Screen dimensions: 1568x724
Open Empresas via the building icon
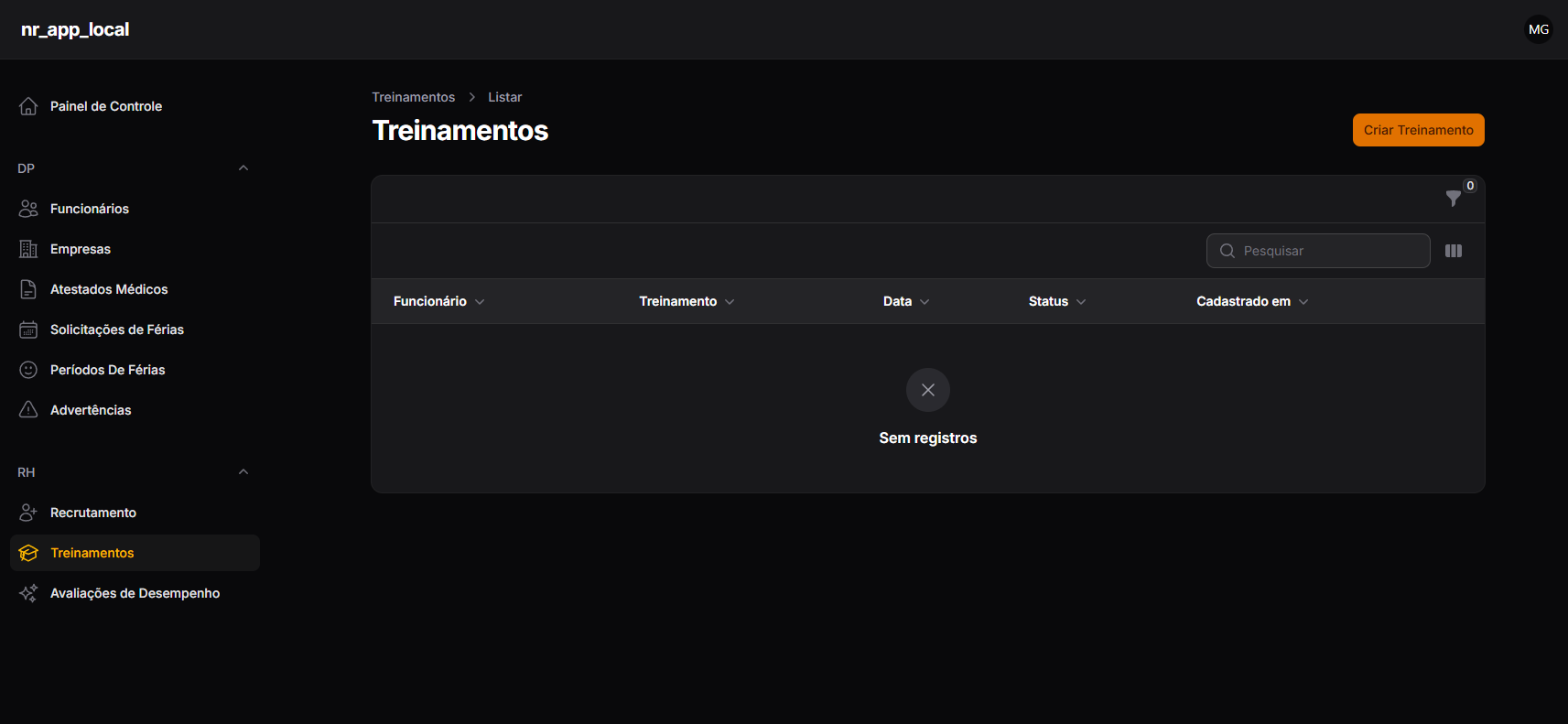(28, 249)
